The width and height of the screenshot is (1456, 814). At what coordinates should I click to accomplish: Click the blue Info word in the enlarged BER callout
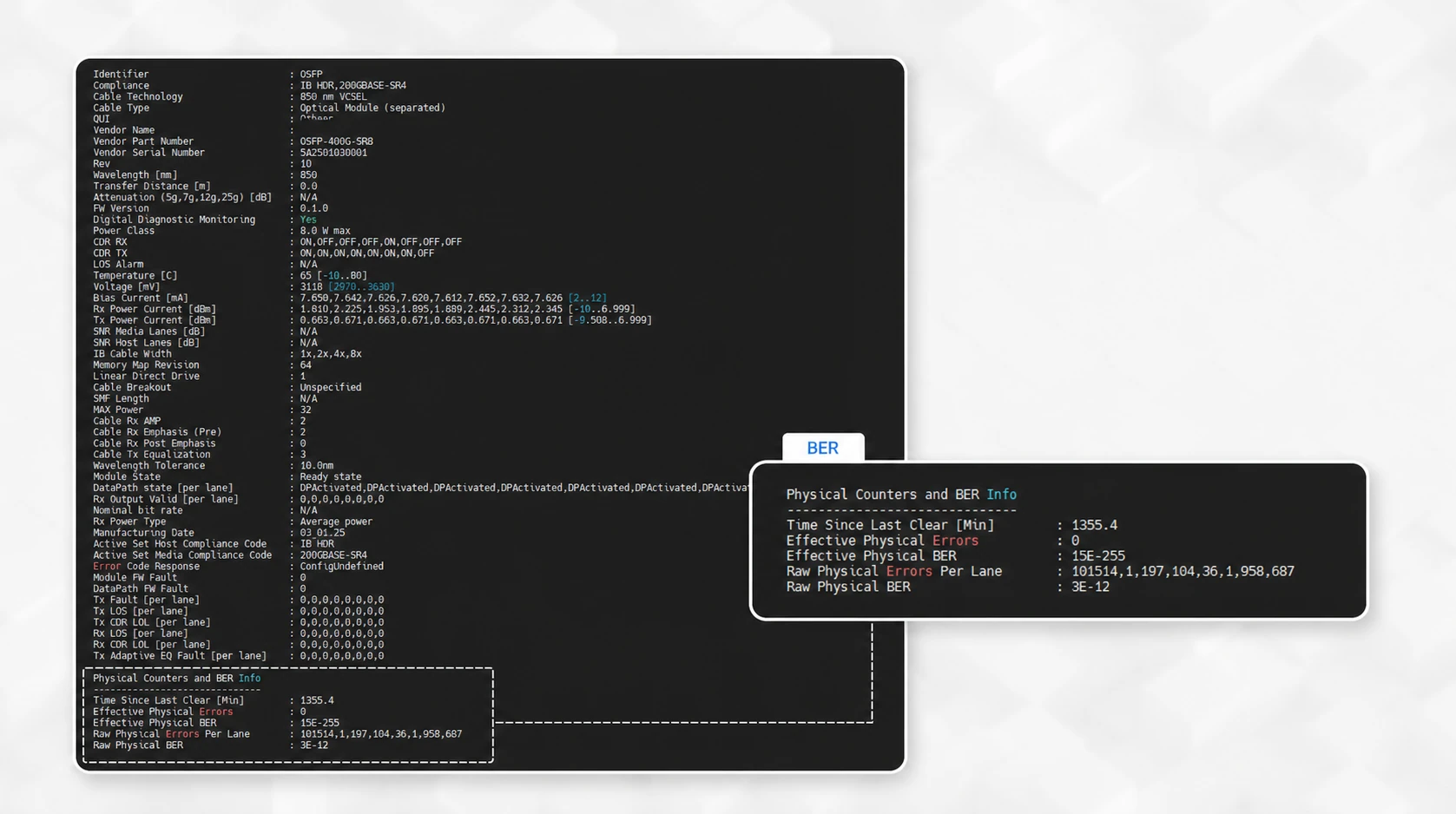[x=1001, y=494]
